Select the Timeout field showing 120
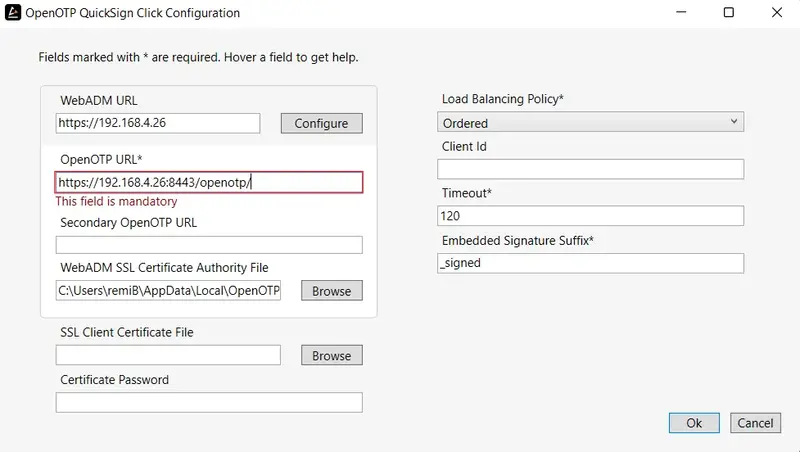Viewport: 800px width, 452px height. point(590,216)
